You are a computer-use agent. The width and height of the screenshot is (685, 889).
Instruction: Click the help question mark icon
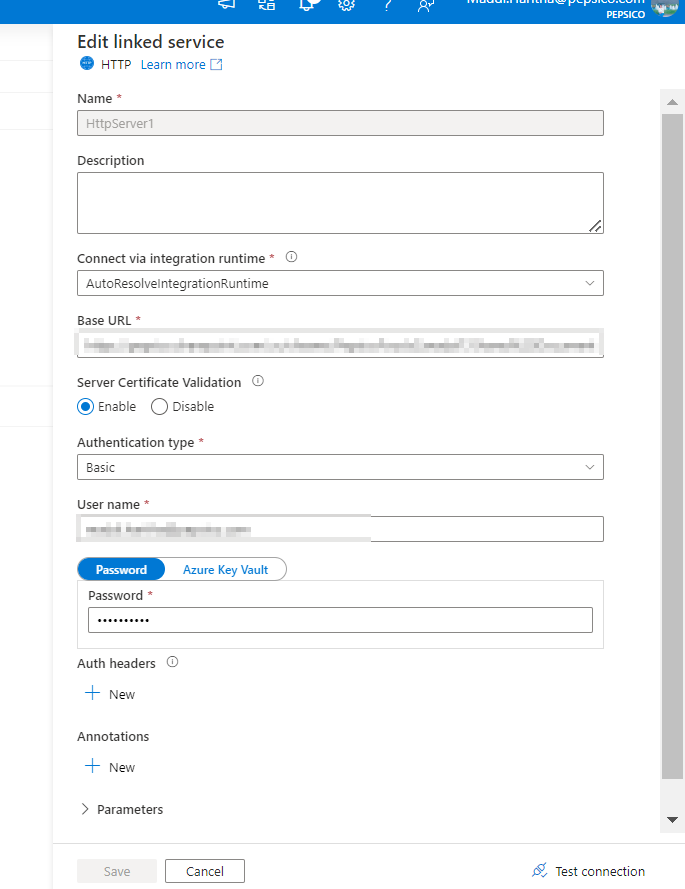point(387,5)
